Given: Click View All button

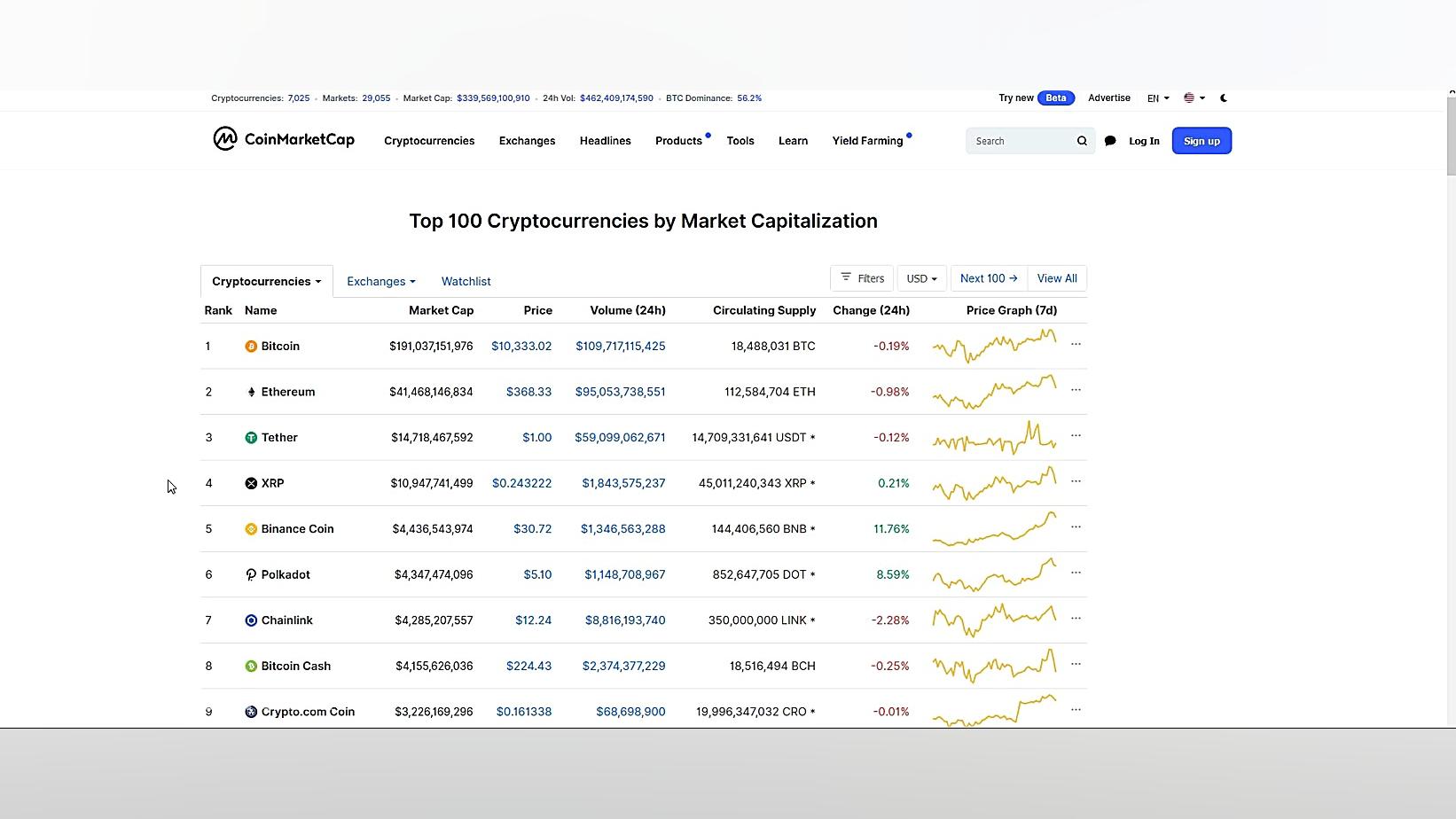Looking at the screenshot, I should [1057, 278].
